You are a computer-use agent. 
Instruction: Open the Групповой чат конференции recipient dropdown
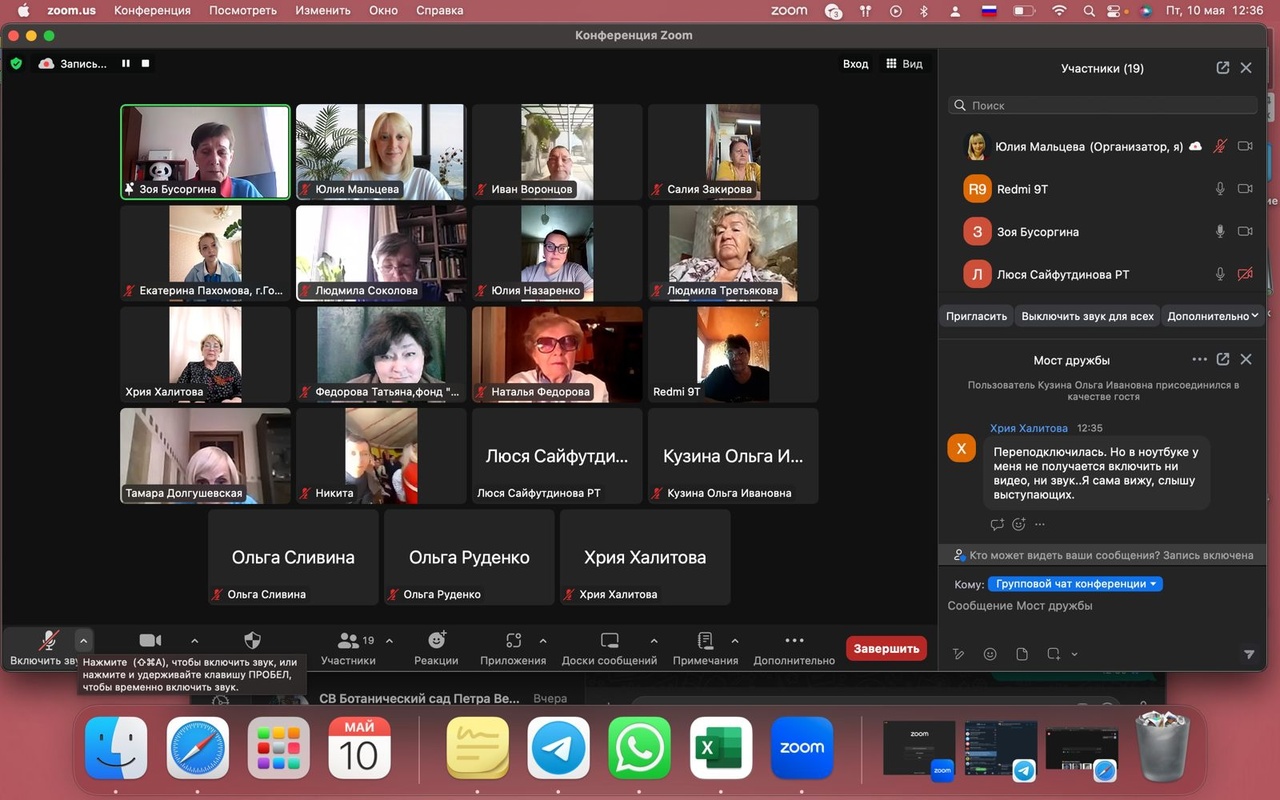pos(1075,584)
